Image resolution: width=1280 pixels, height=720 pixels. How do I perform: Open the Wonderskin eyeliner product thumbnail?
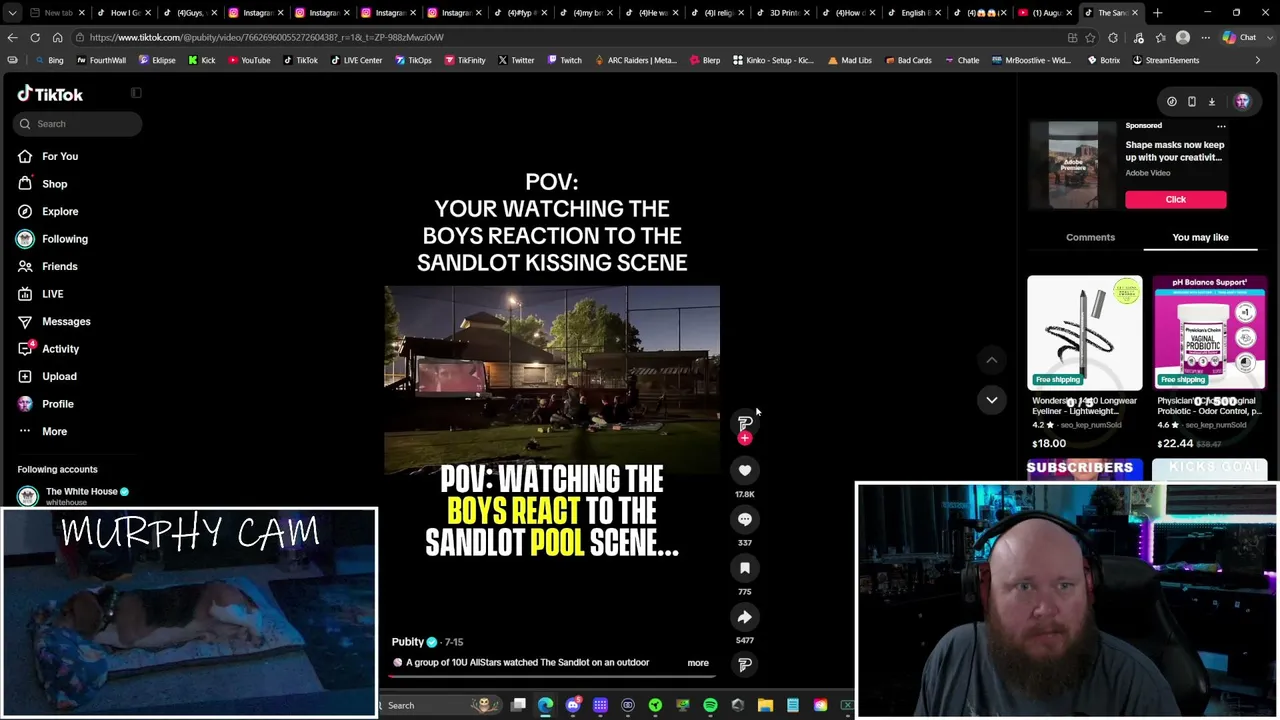coord(1084,333)
